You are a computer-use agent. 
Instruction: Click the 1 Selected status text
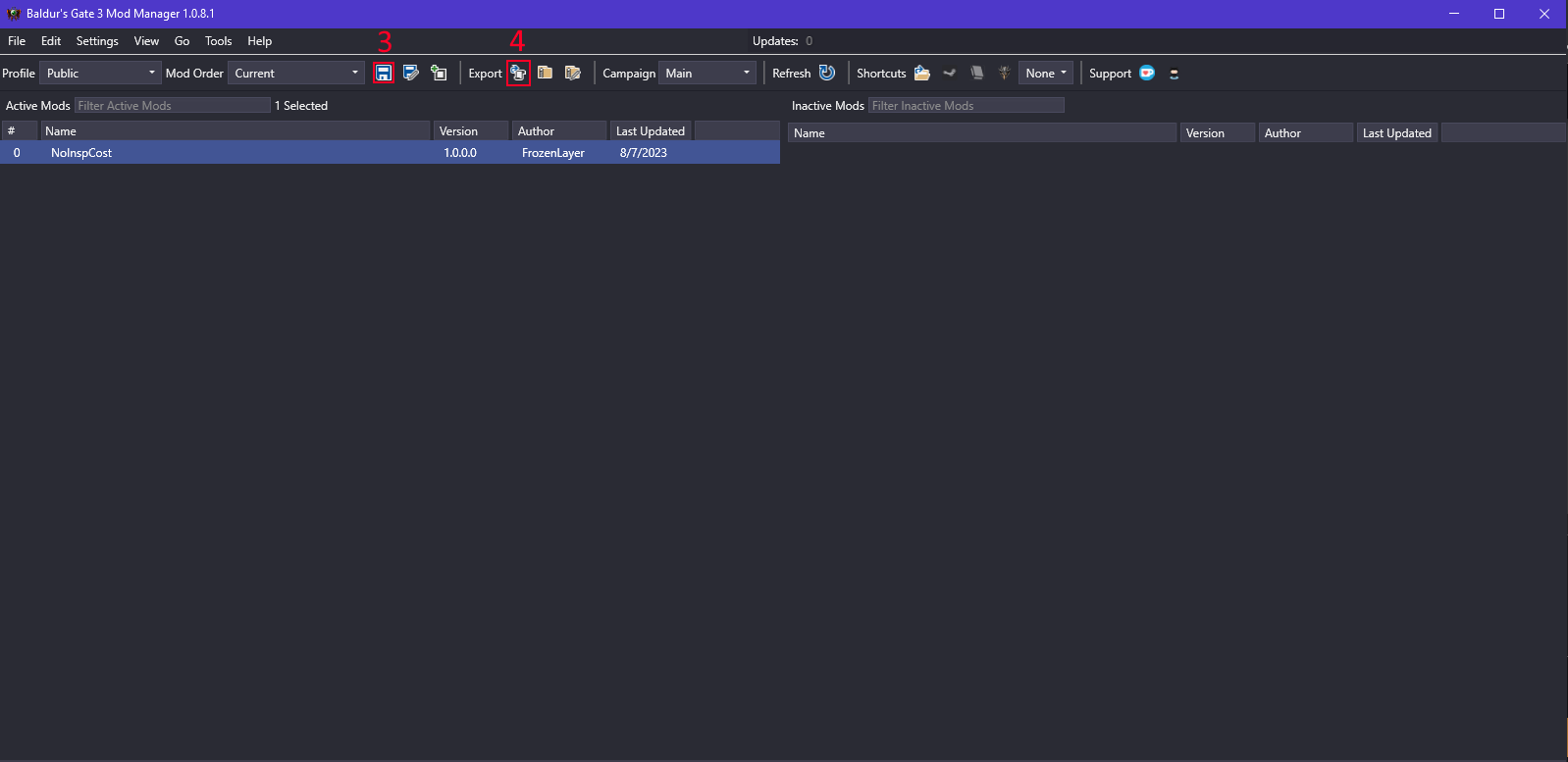point(301,106)
